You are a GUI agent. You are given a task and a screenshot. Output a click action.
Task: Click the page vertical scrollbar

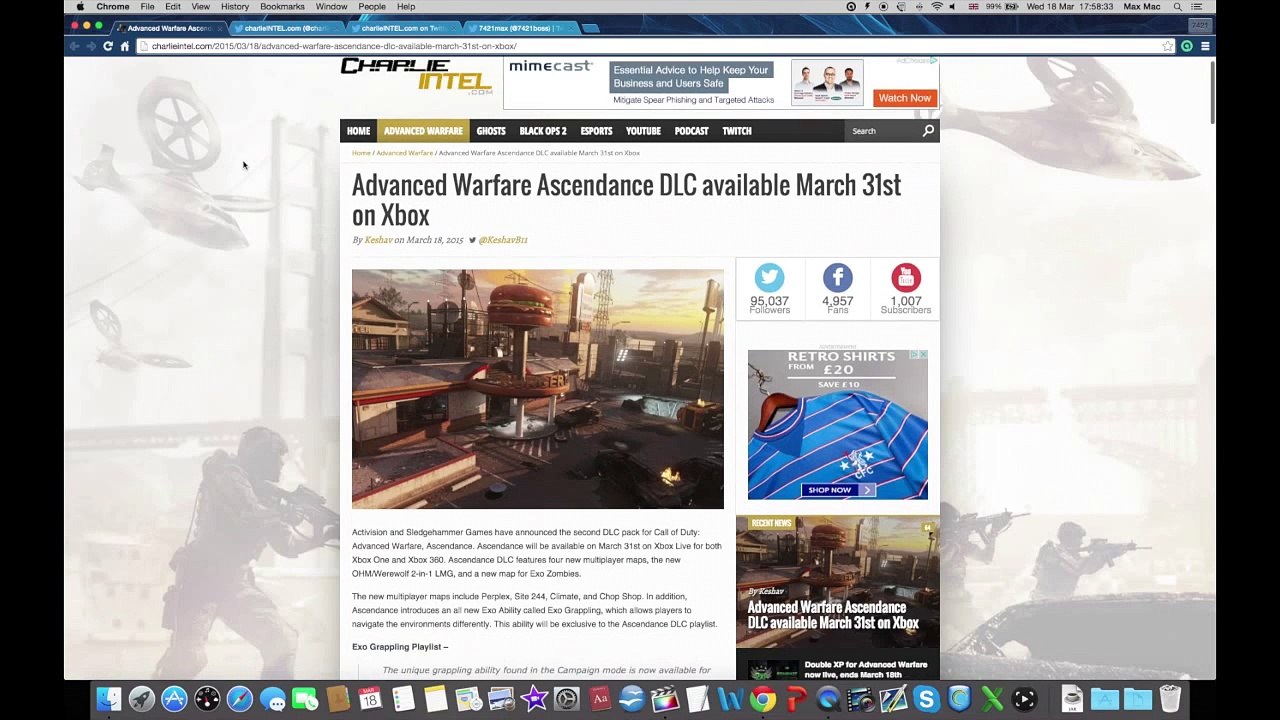coord(1212,92)
